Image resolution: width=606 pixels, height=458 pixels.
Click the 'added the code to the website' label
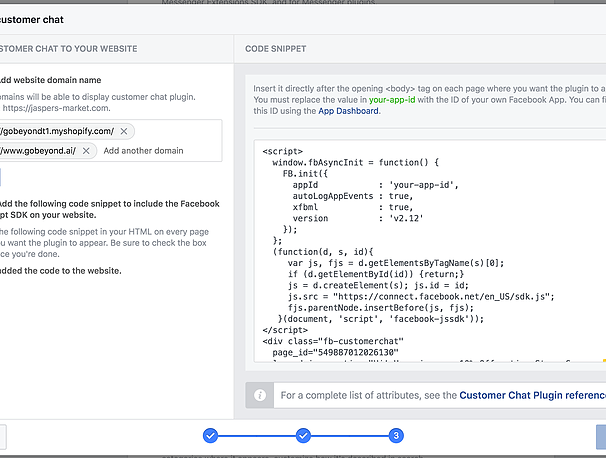point(61,271)
